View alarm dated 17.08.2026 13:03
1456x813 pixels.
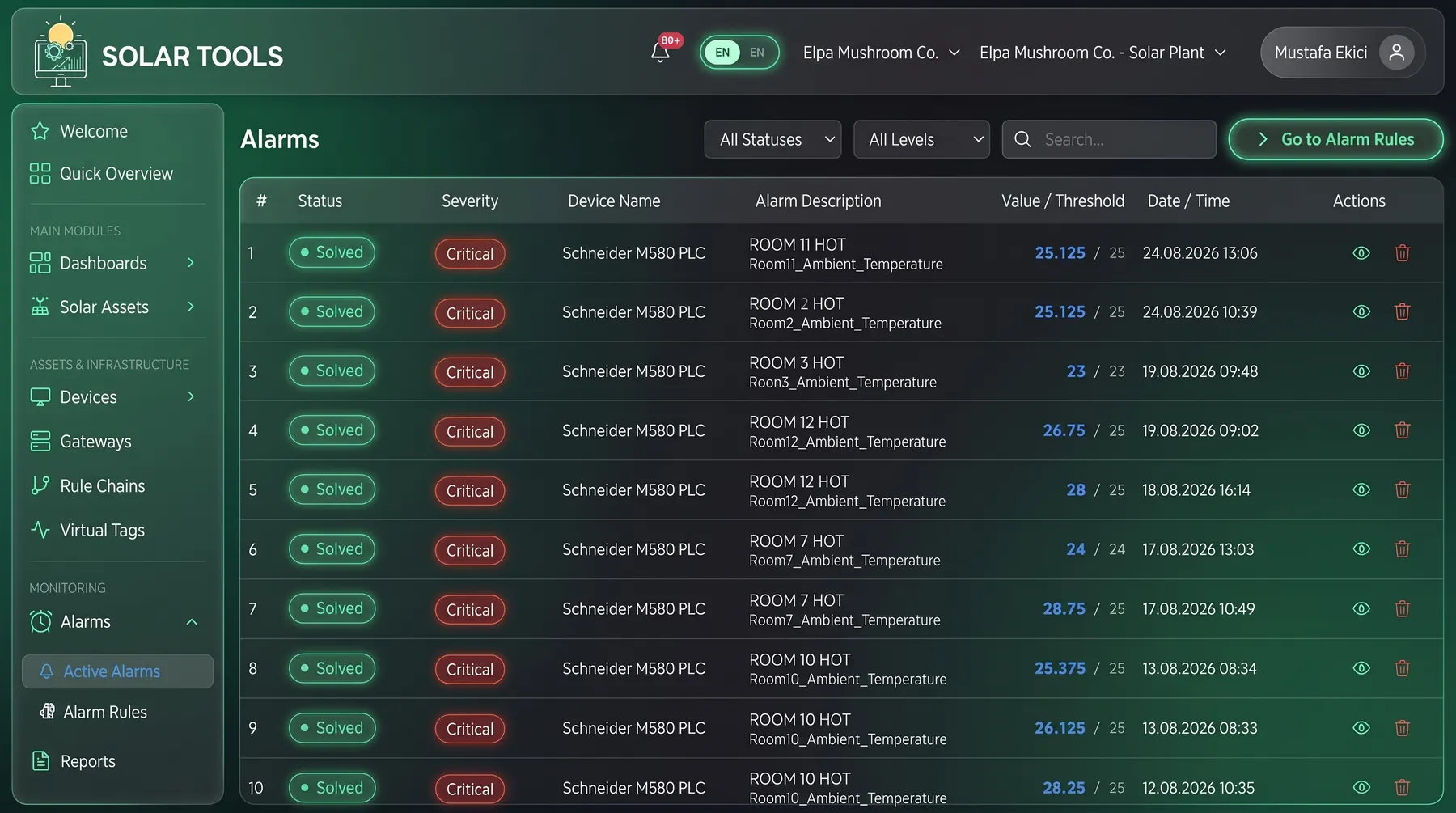1361,549
